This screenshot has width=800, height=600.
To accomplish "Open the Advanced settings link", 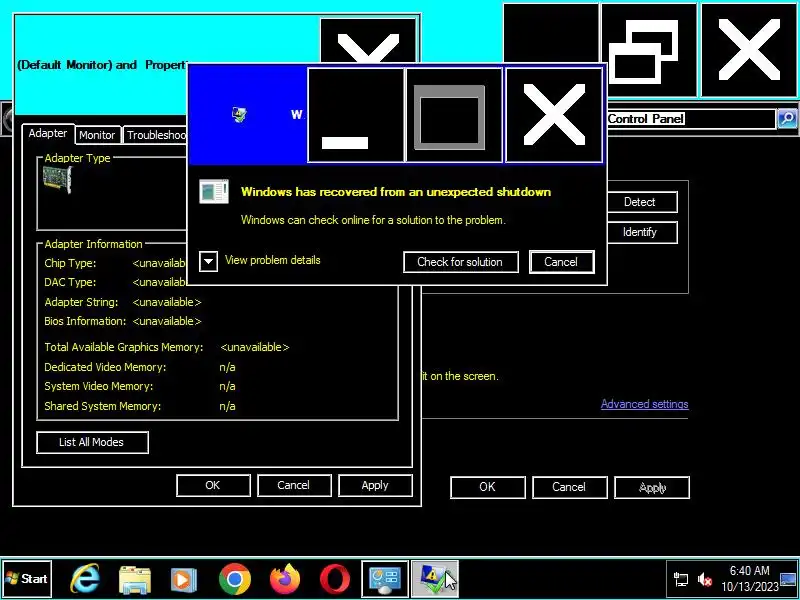I will click(644, 404).
